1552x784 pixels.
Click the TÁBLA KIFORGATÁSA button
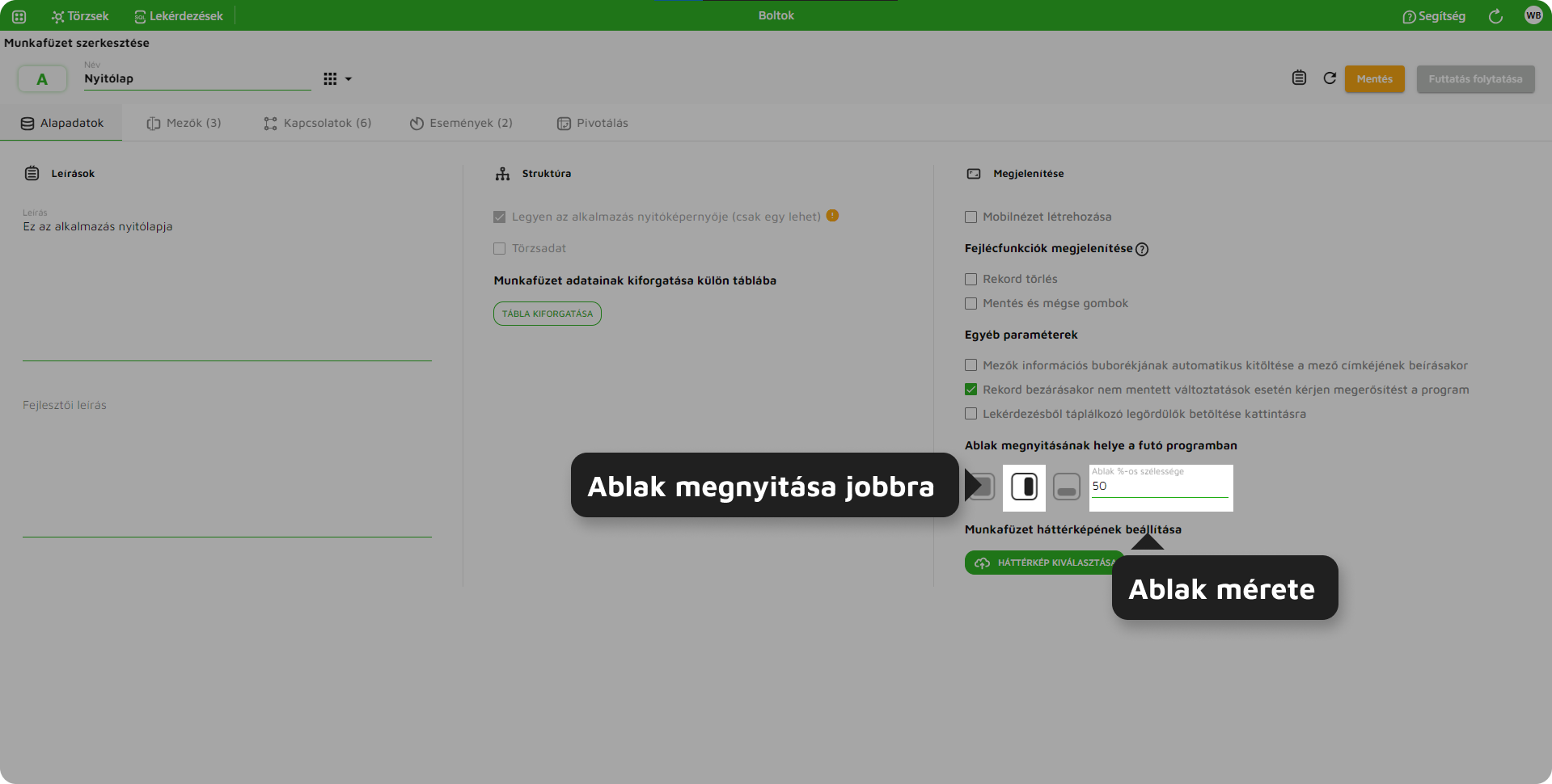(548, 314)
